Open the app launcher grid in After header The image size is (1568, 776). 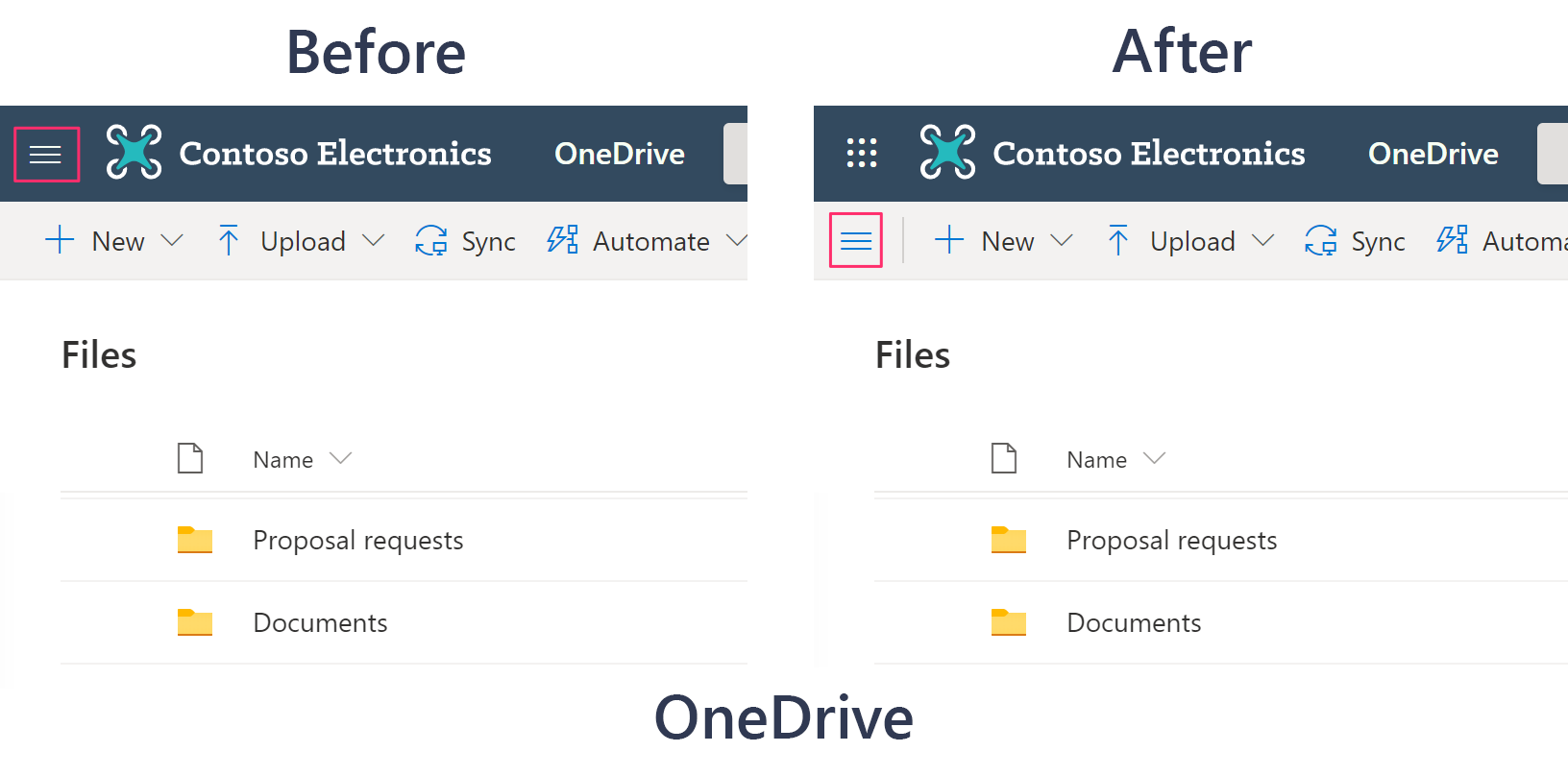click(x=862, y=153)
